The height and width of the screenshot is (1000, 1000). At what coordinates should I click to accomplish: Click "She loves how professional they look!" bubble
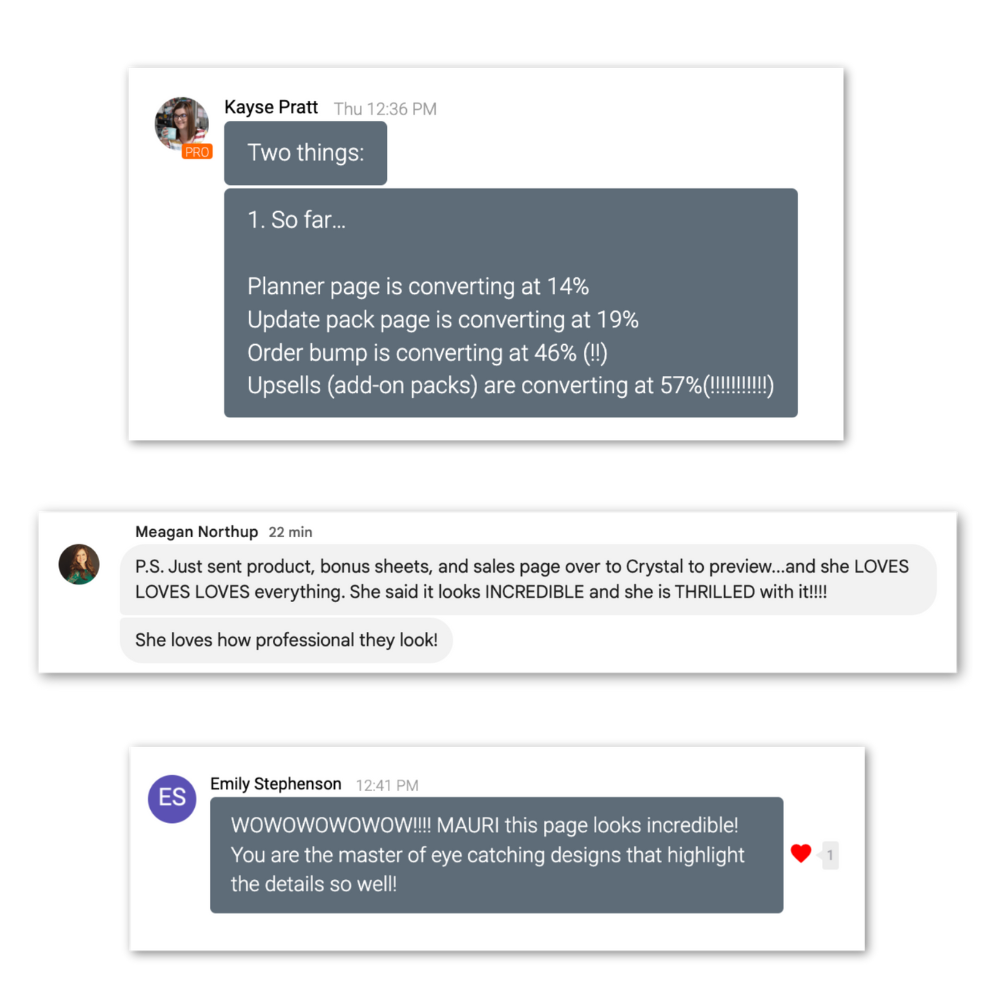pos(286,640)
